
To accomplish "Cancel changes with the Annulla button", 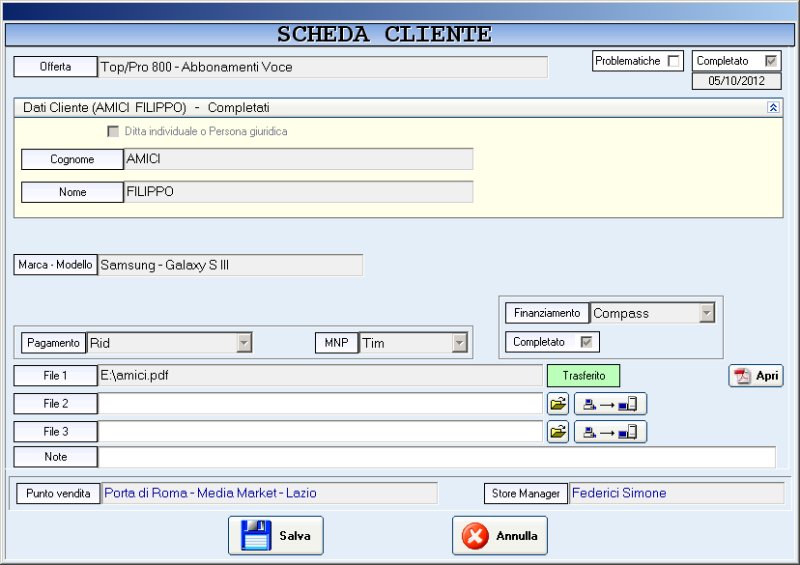I will pos(499,536).
